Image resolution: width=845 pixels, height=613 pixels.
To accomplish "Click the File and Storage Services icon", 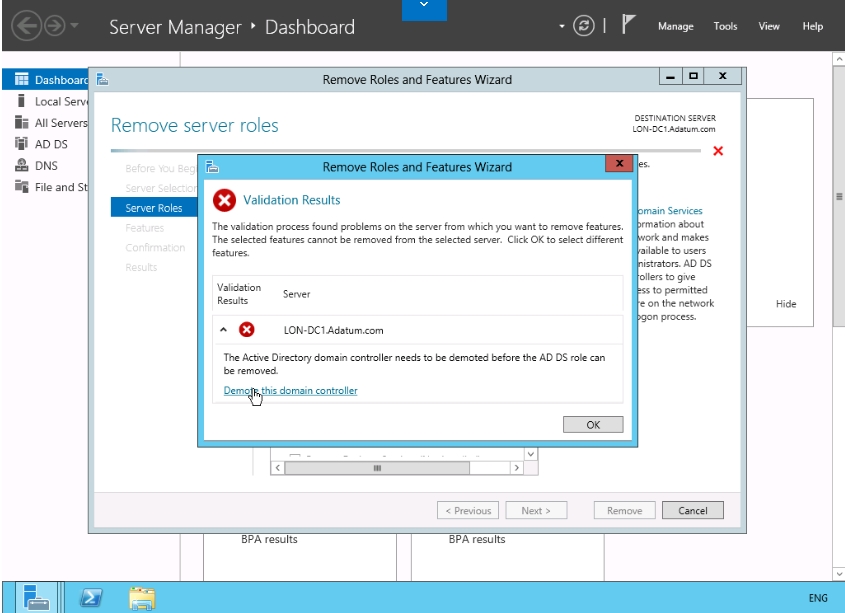I will [22, 187].
